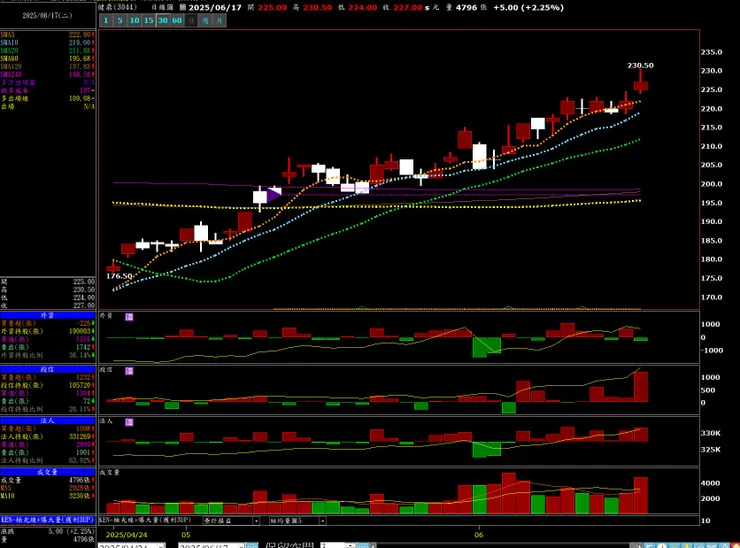This screenshot has height=548, width=740.
Task: Click the 176.50 low price label on chart
Action: [119, 276]
